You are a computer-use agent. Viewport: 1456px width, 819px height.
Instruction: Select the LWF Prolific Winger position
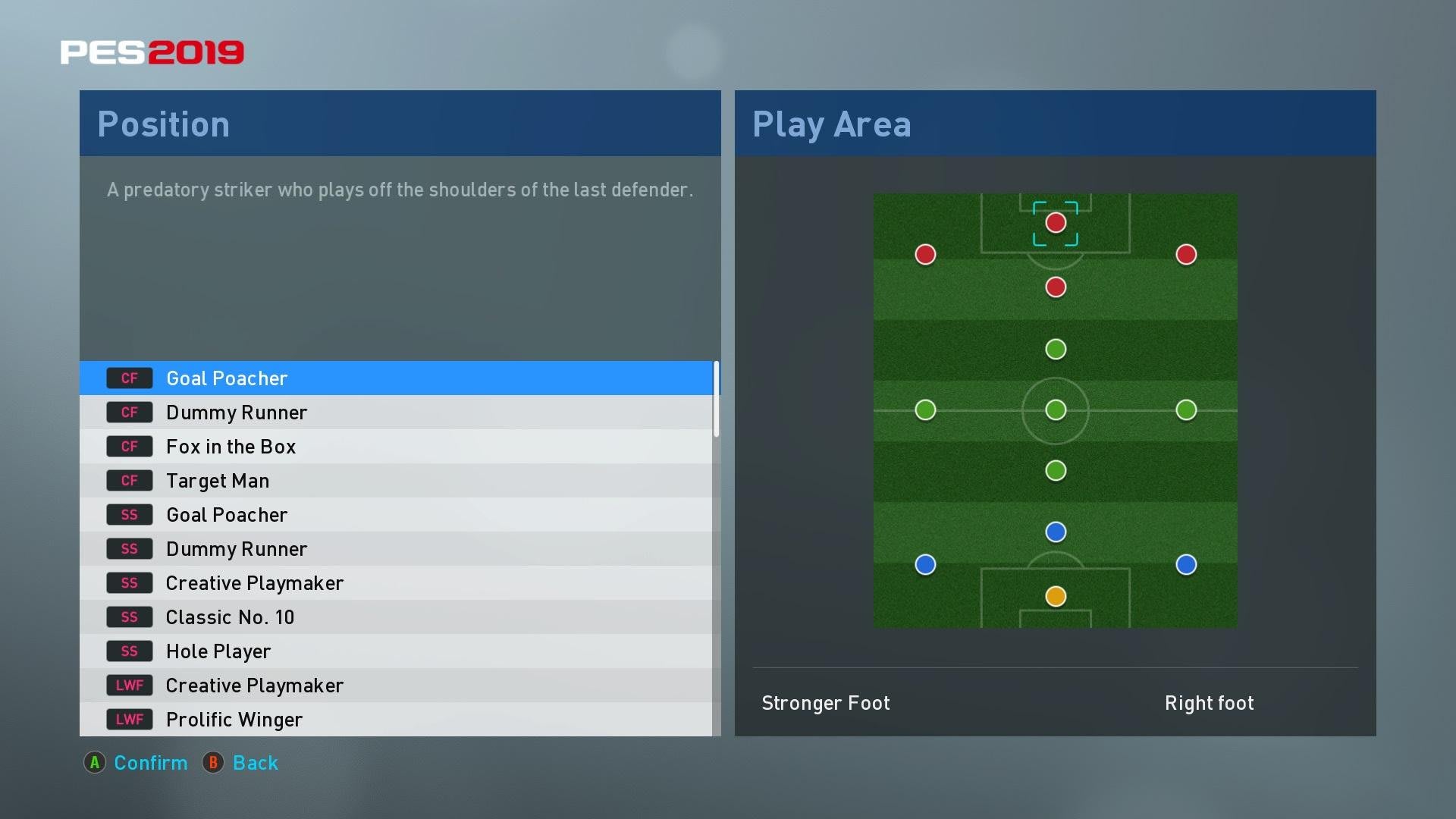(399, 718)
